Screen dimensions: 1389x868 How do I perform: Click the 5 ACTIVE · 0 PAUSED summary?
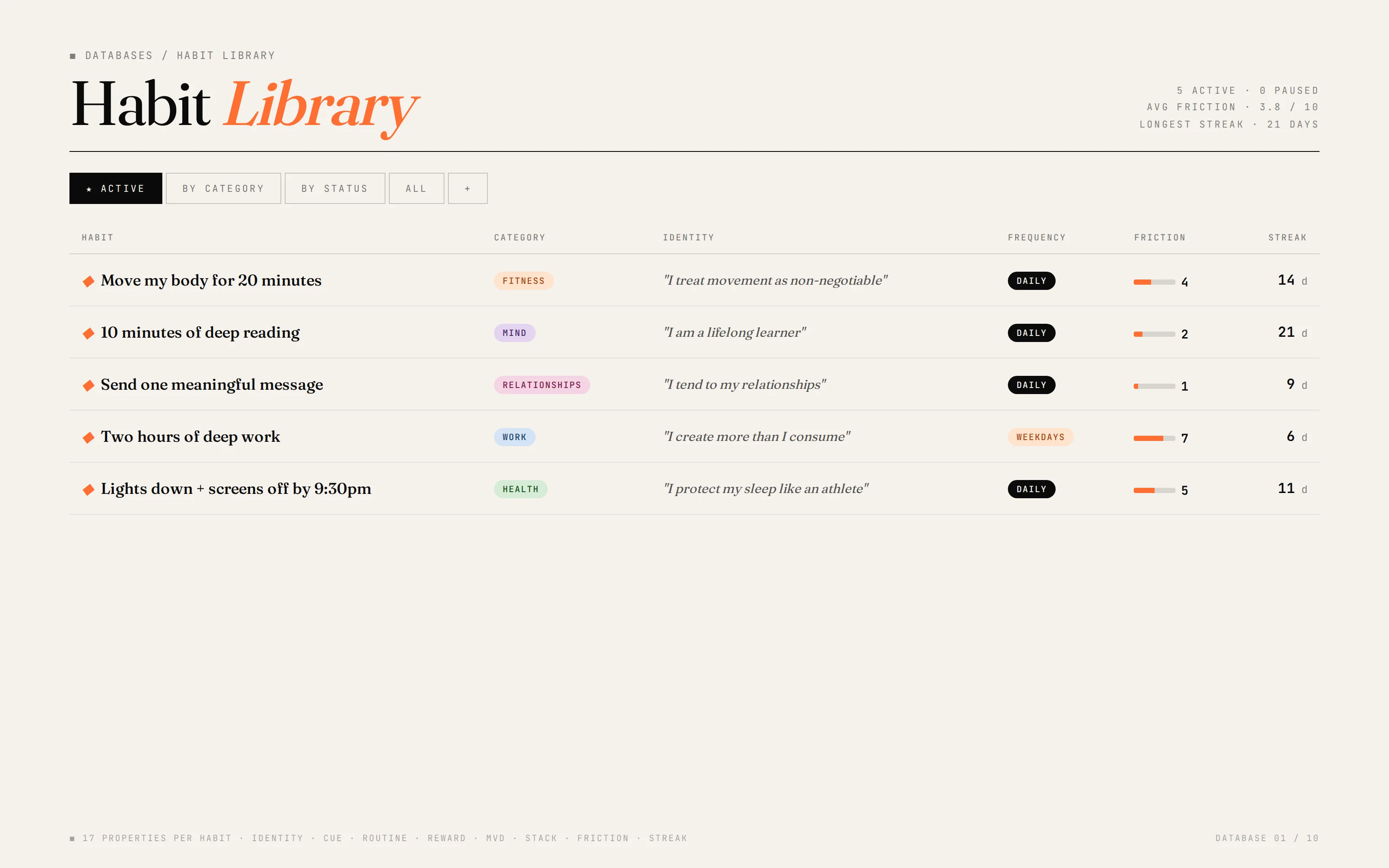coord(1247,91)
